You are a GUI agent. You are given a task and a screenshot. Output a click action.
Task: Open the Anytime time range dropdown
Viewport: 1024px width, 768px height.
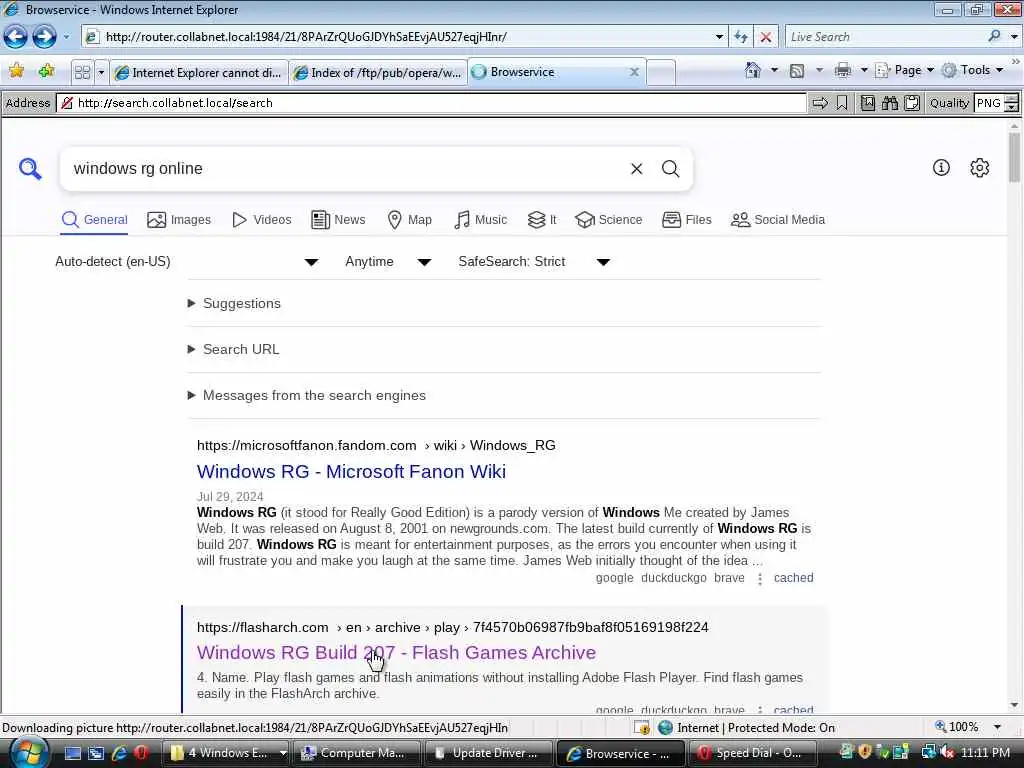coord(389,262)
